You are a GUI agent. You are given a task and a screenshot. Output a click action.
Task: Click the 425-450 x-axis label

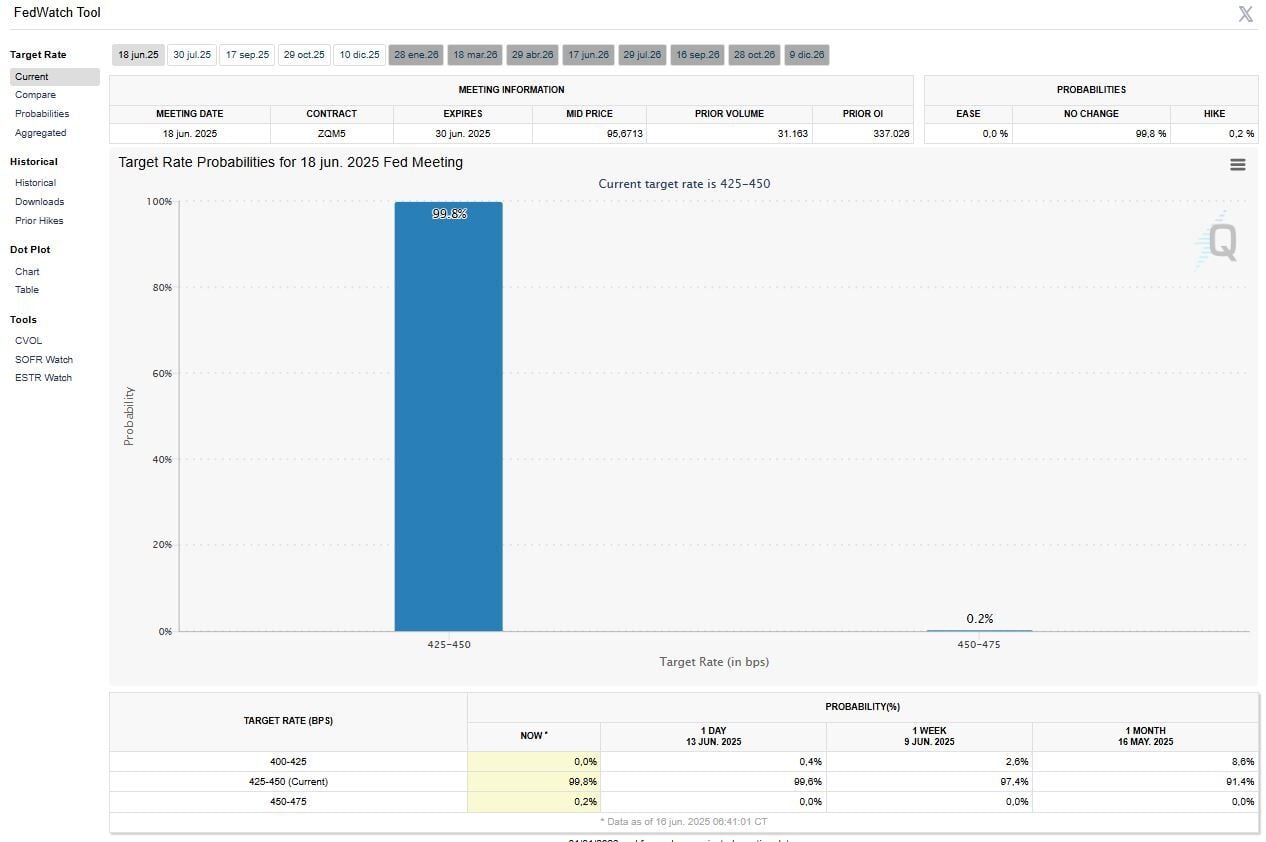pyautogui.click(x=449, y=645)
